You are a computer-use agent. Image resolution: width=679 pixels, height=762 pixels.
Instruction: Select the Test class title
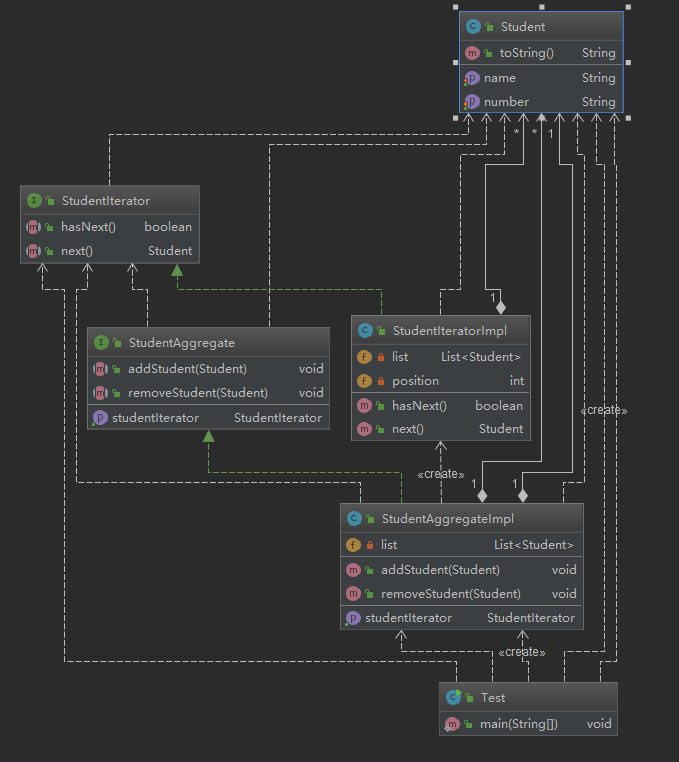point(493,698)
